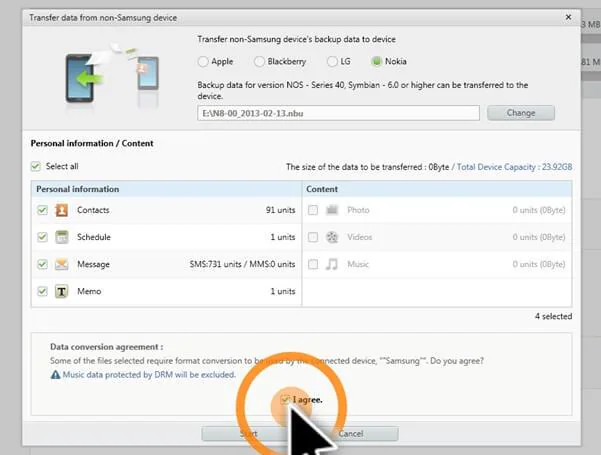
Task: Select the Apple radio button
Action: (x=203, y=62)
